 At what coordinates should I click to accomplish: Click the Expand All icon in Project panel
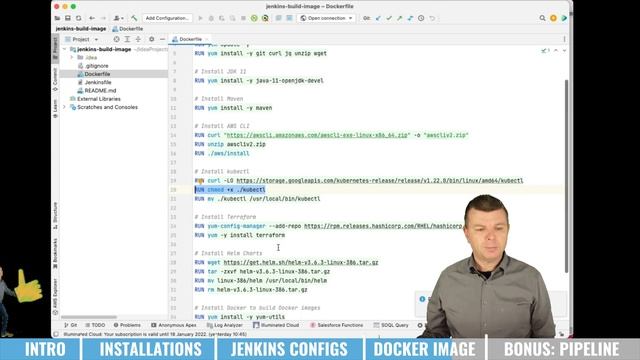click(x=127, y=39)
